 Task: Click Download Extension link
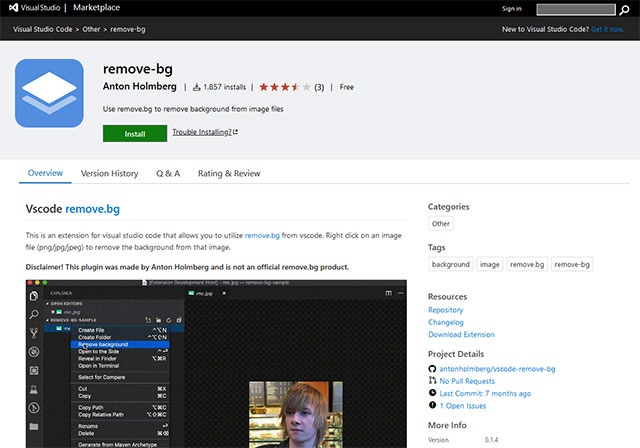[x=461, y=335]
